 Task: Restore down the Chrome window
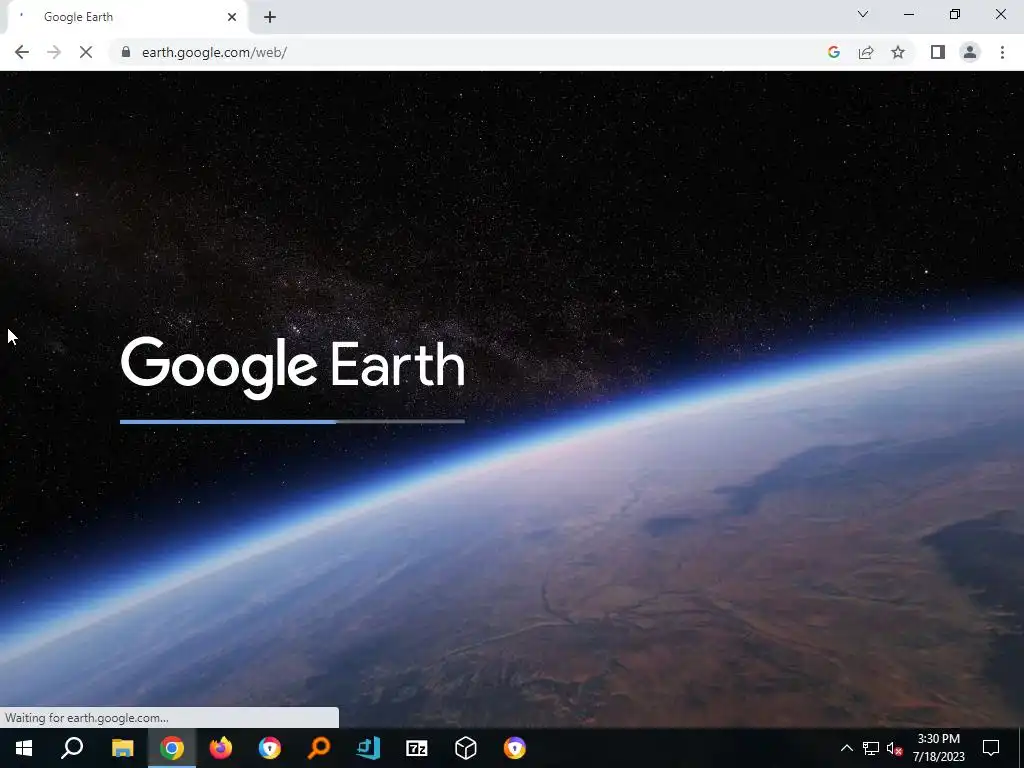point(955,14)
